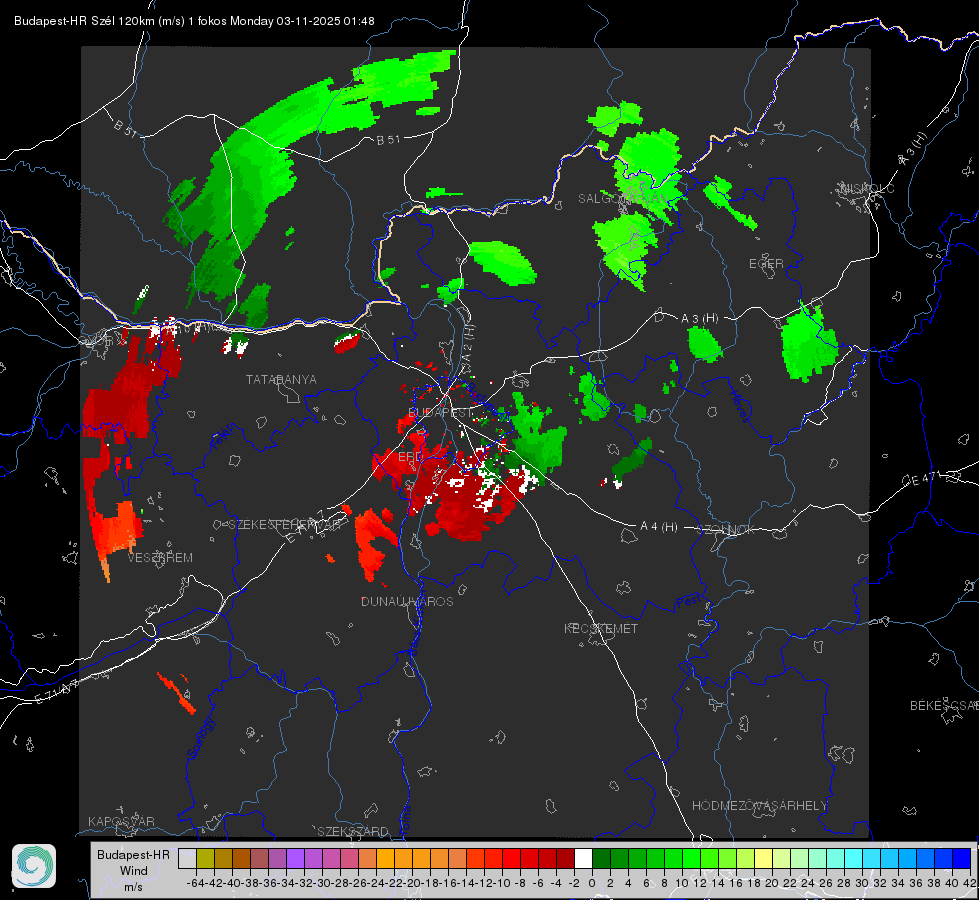Click the VESZPREM city label

point(160,558)
